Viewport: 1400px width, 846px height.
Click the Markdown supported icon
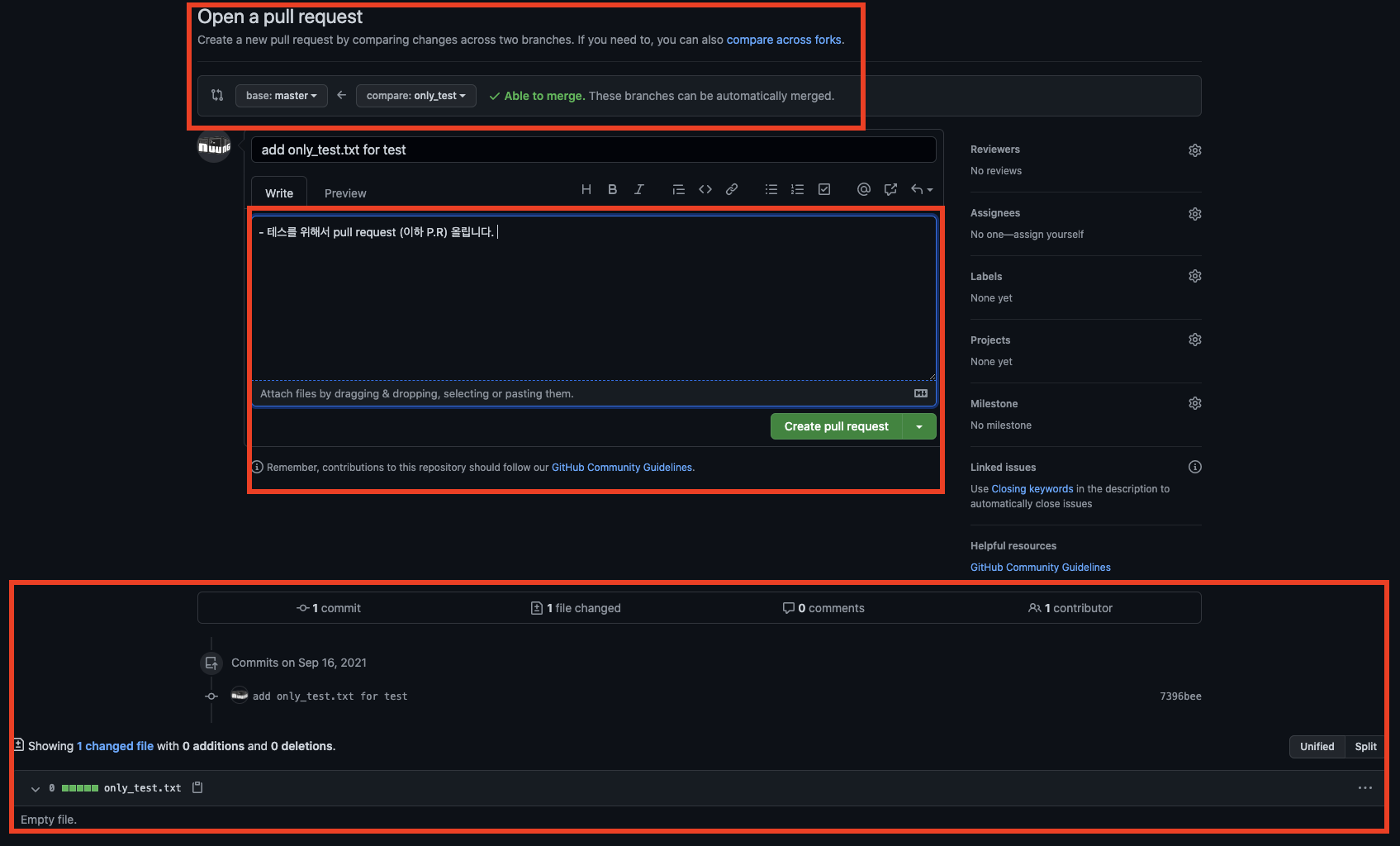(x=921, y=393)
